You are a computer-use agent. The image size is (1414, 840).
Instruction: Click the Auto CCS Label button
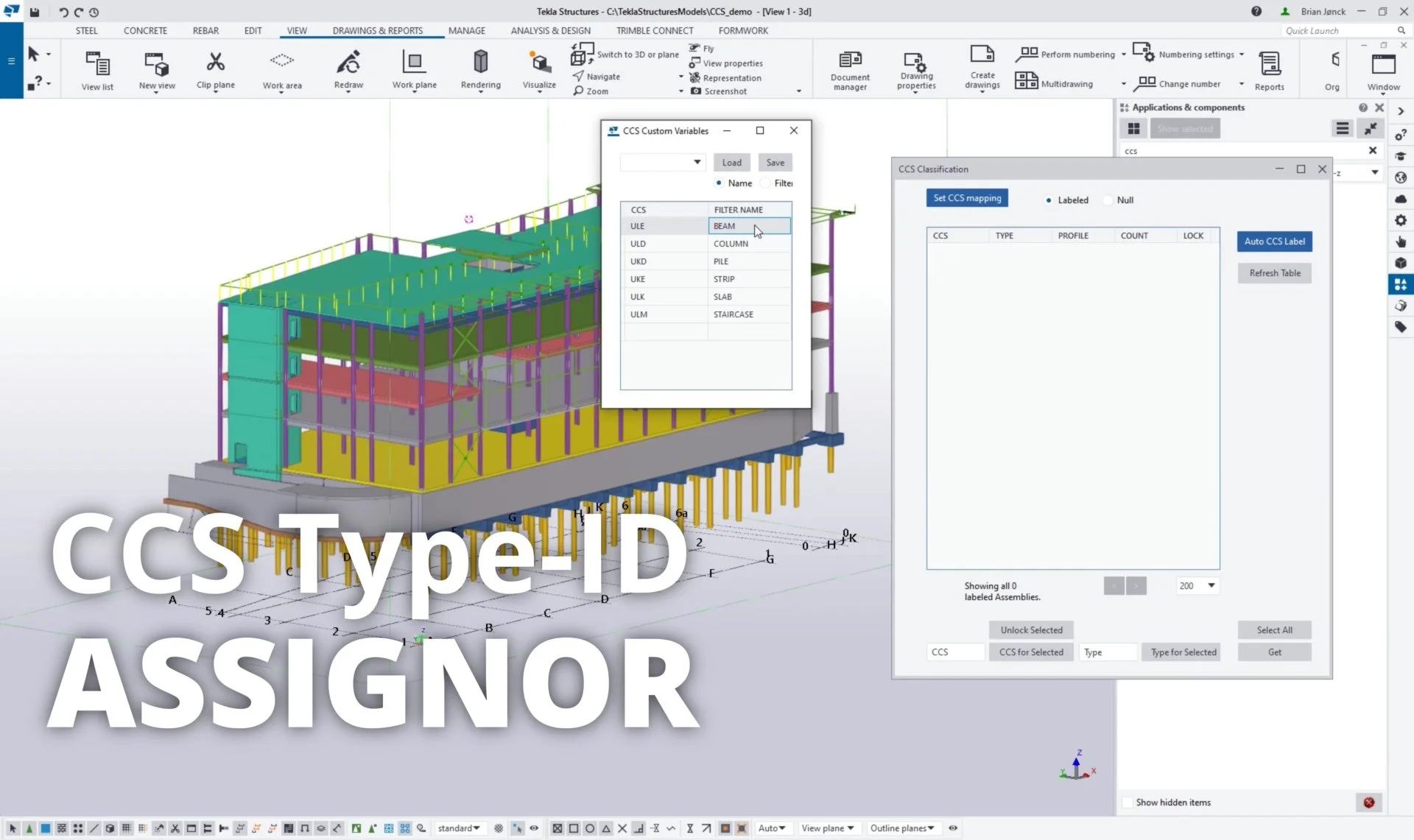point(1274,241)
